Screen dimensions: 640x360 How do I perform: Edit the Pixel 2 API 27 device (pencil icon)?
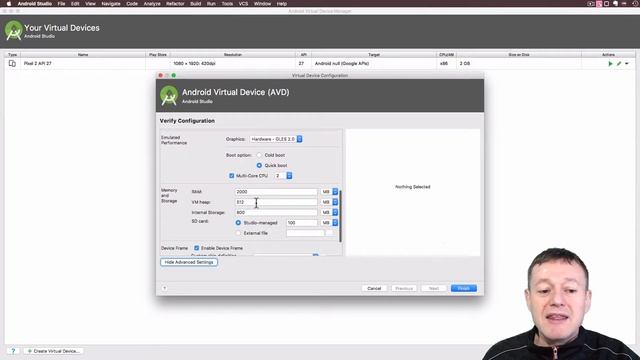pyautogui.click(x=619, y=64)
